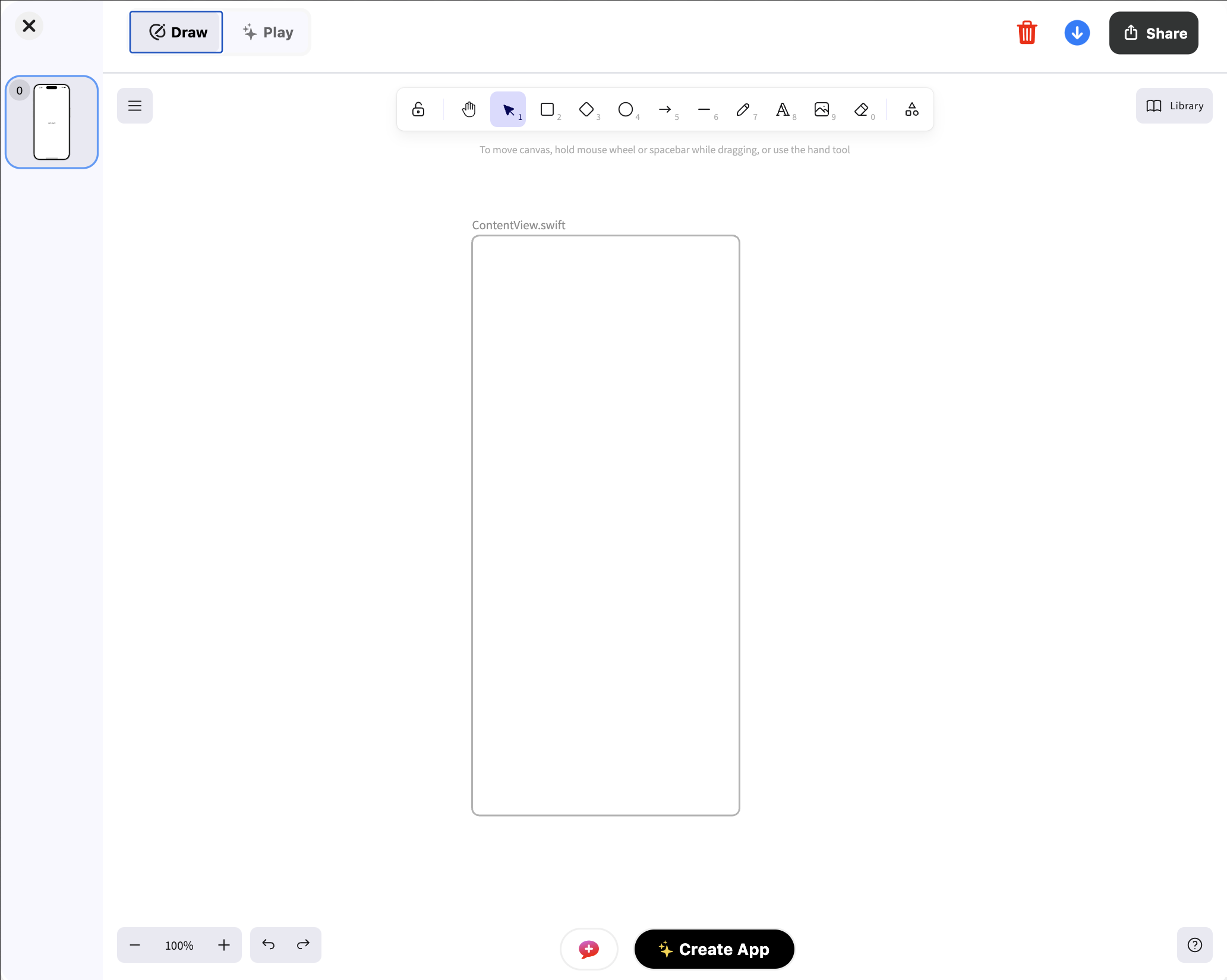Select the Text tool
This screenshot has width=1227, height=980.
pyautogui.click(x=783, y=109)
